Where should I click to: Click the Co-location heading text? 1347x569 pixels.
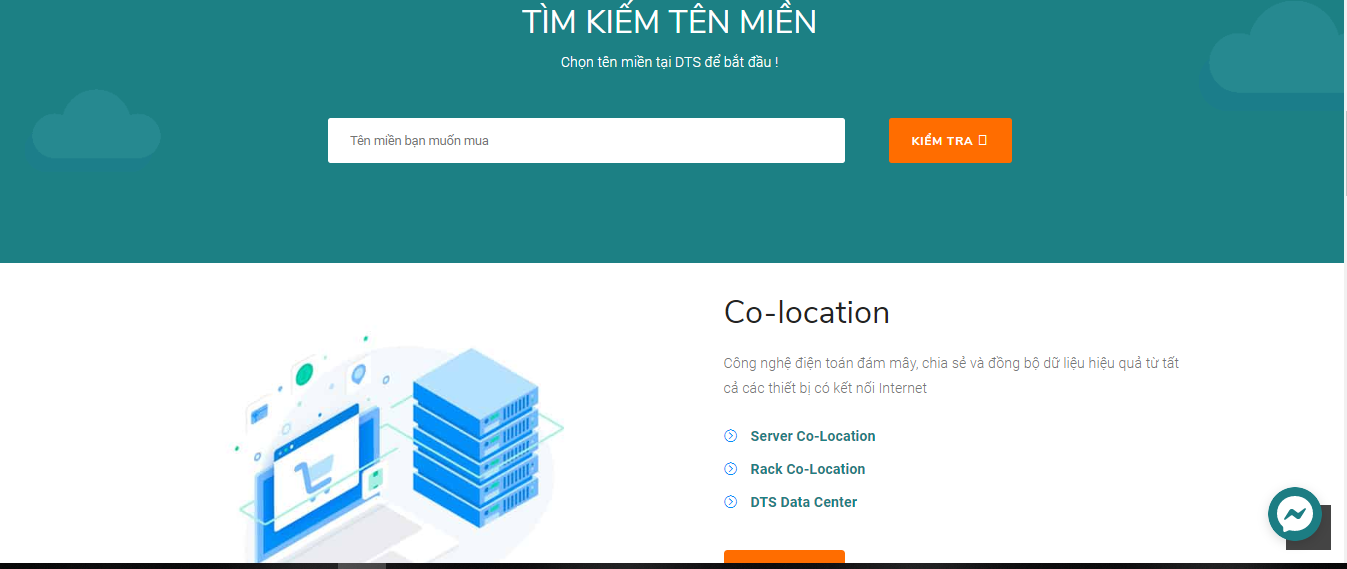pyautogui.click(x=807, y=312)
